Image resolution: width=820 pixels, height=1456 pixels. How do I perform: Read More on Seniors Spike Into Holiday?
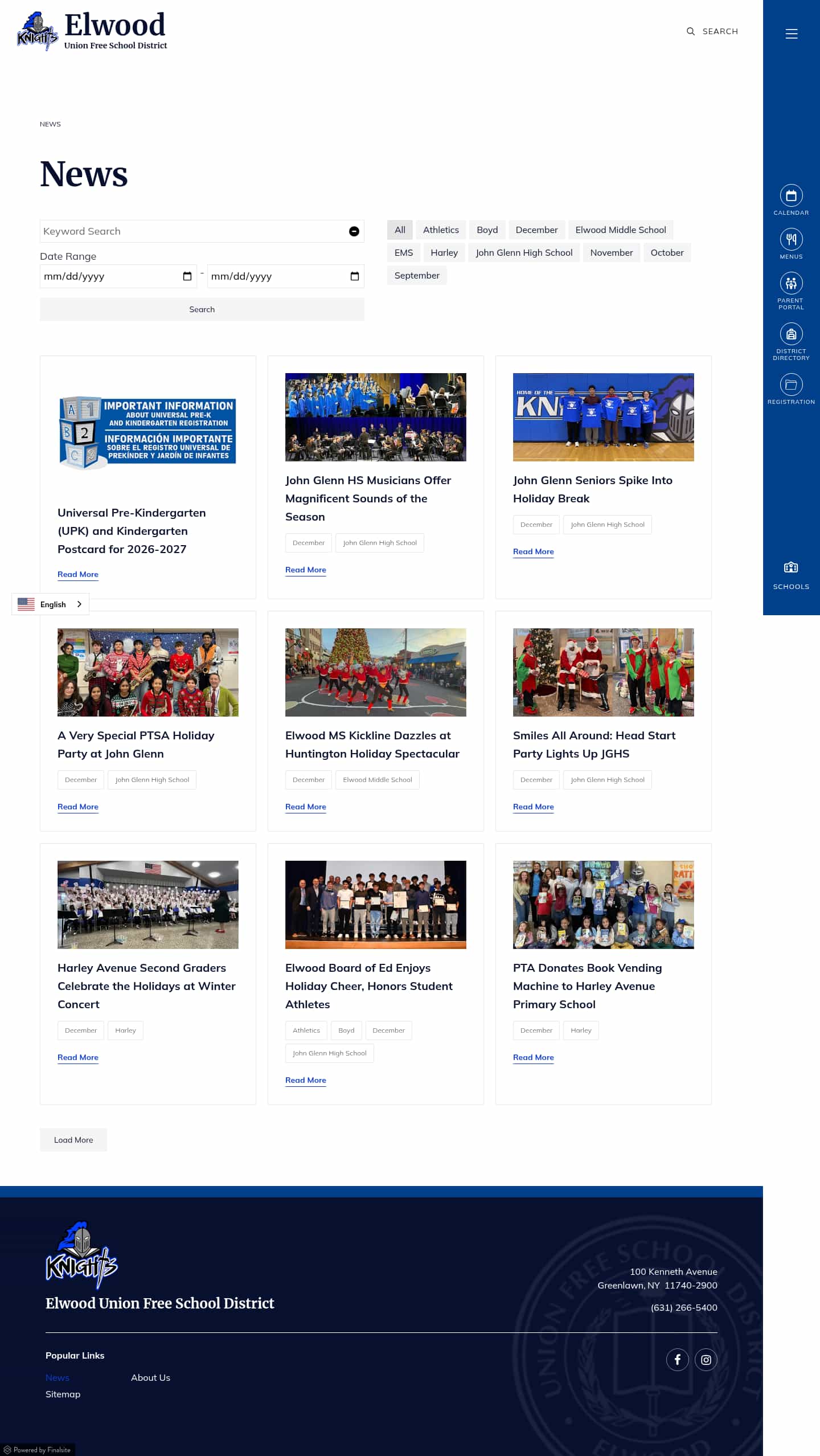[x=534, y=551]
